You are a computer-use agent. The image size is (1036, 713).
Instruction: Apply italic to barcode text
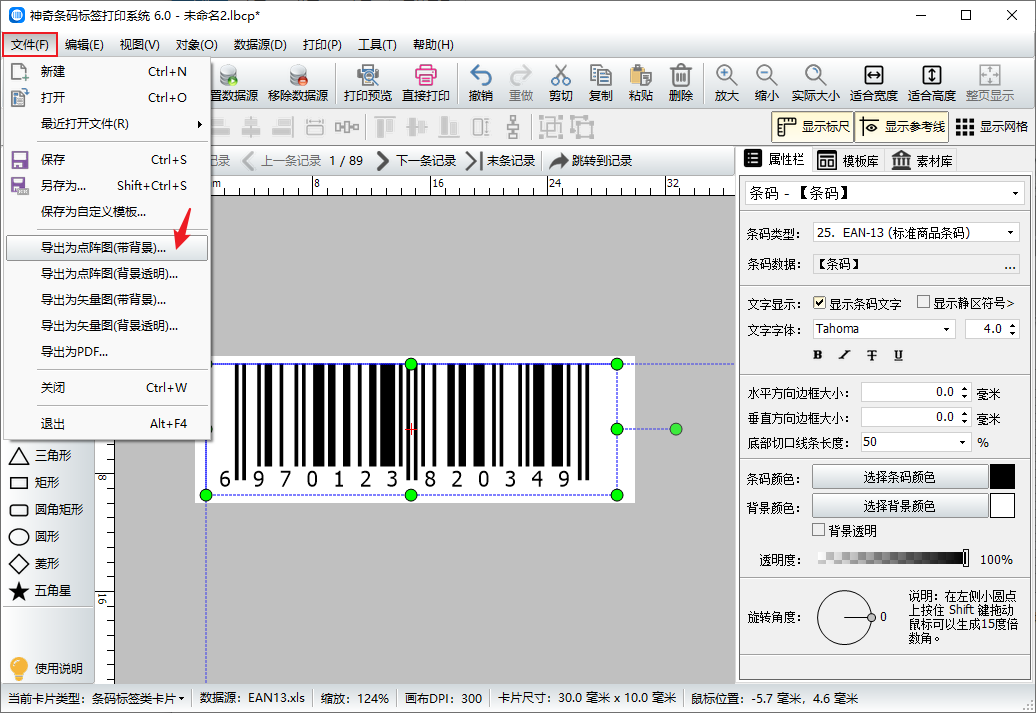844,355
